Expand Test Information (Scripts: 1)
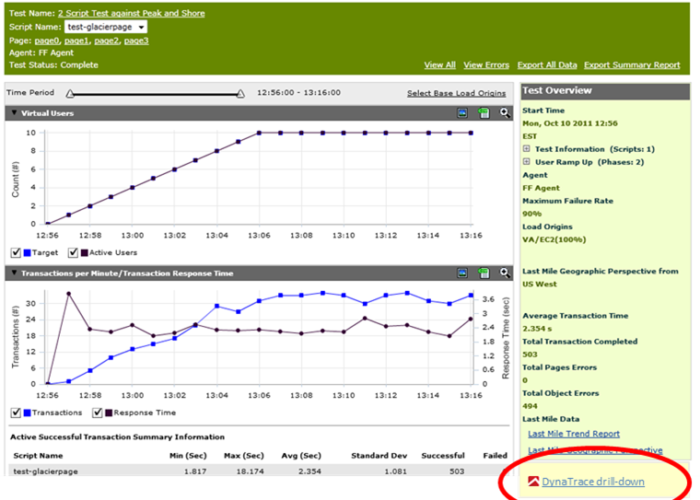 526,149
